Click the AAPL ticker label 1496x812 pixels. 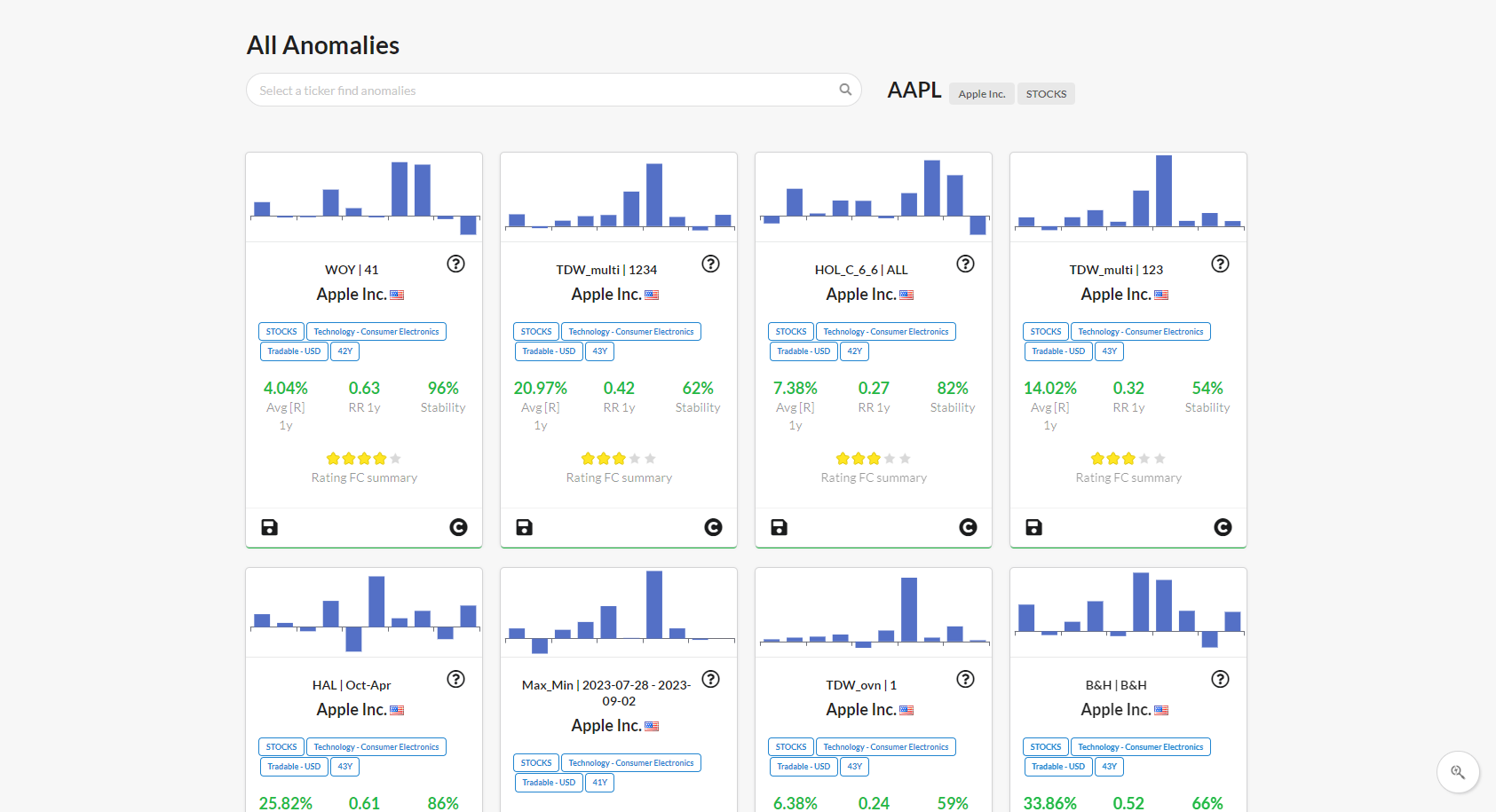[914, 91]
